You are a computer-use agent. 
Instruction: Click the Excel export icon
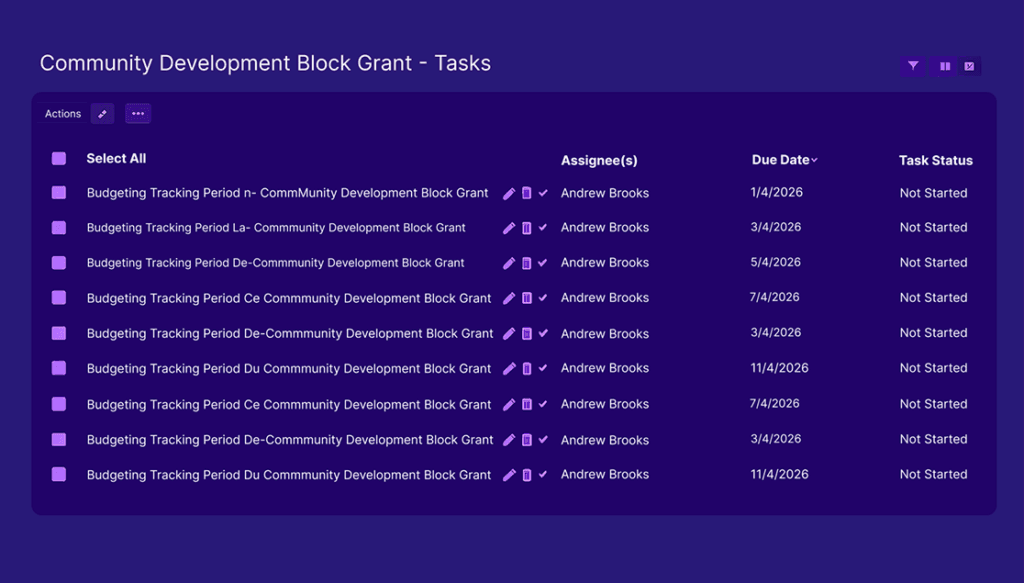[x=969, y=66]
